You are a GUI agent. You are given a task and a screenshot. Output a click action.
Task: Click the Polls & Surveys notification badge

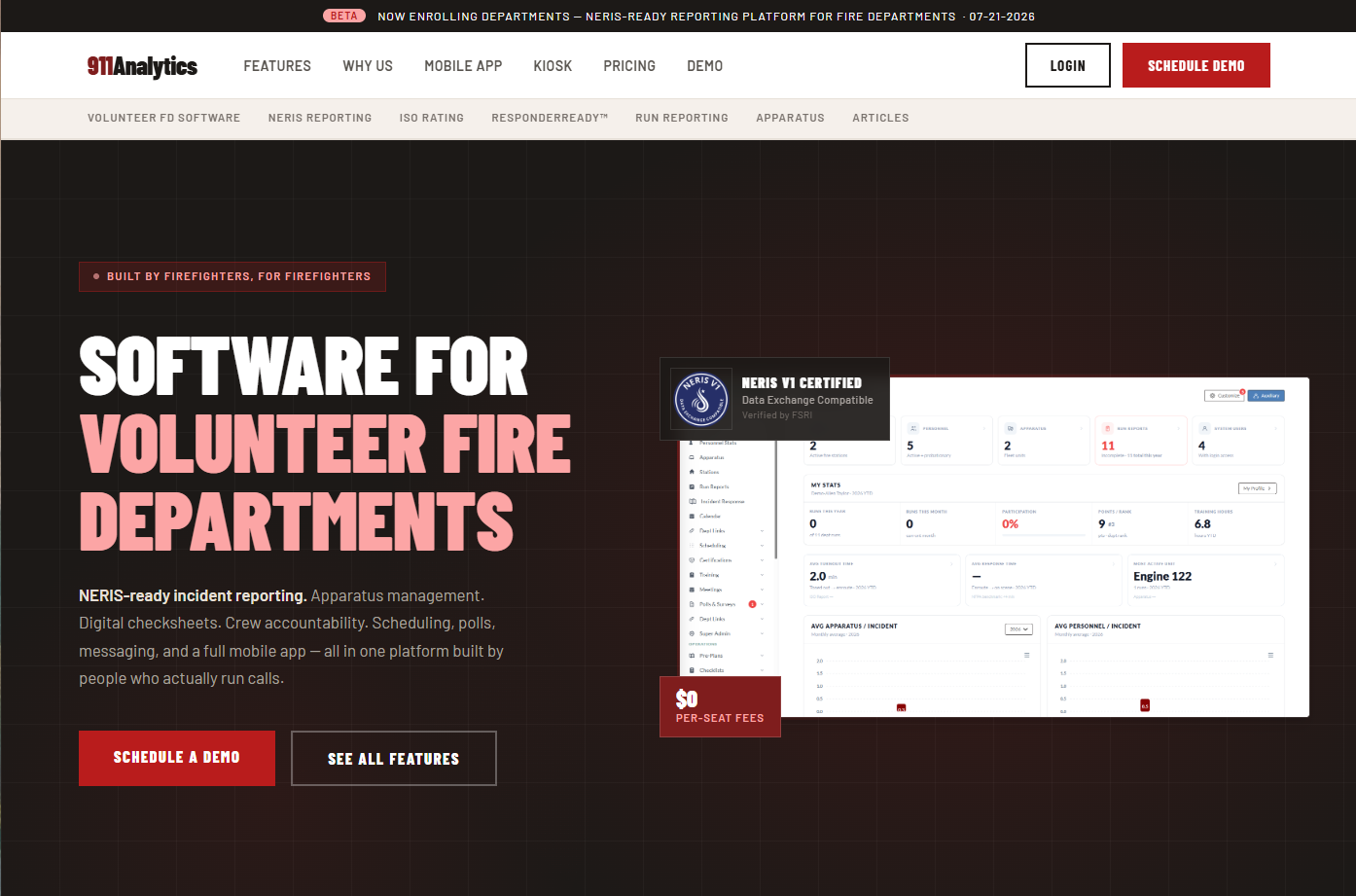coord(752,604)
